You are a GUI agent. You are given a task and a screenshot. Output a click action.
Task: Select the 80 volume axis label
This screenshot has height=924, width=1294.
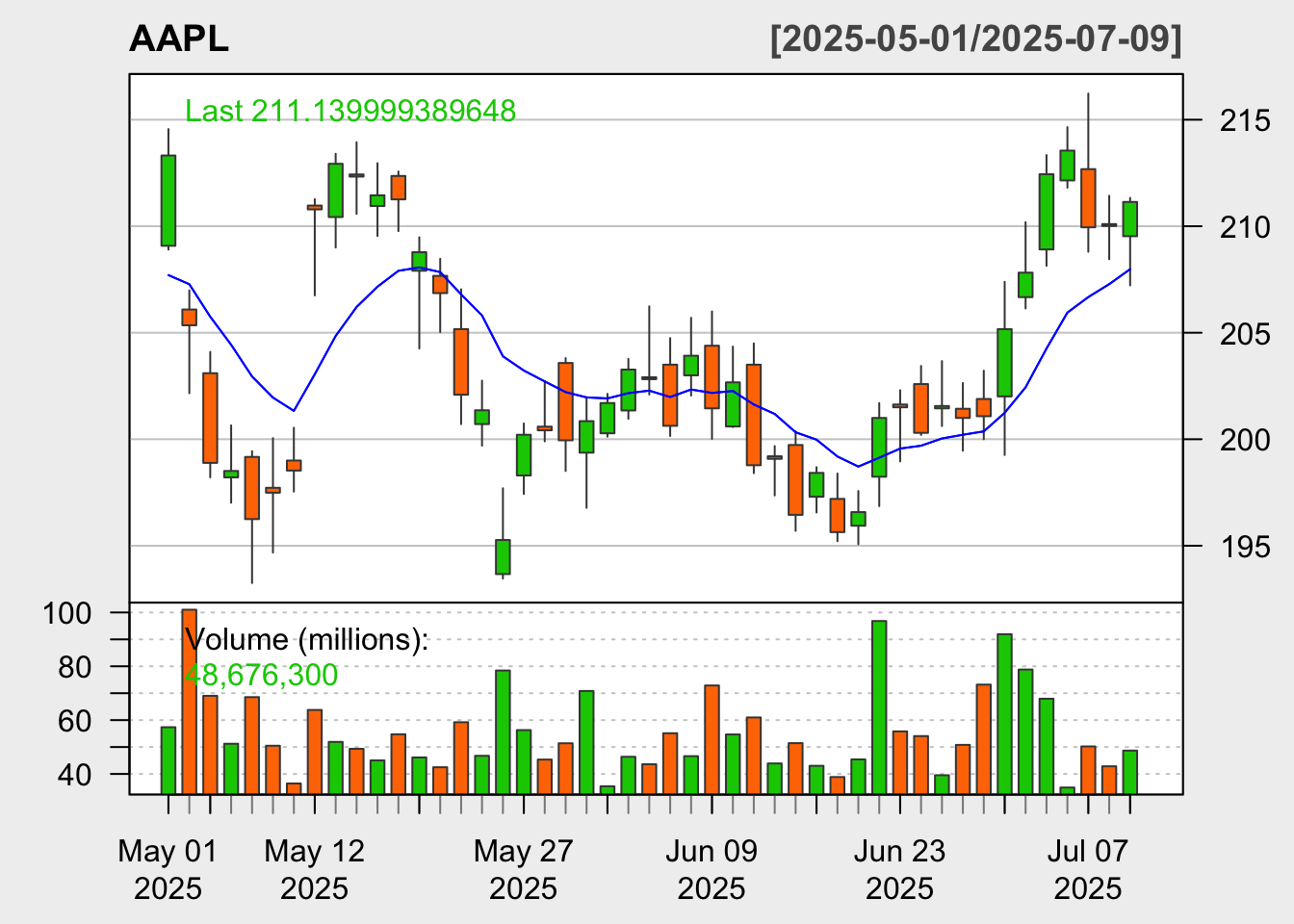(75, 667)
